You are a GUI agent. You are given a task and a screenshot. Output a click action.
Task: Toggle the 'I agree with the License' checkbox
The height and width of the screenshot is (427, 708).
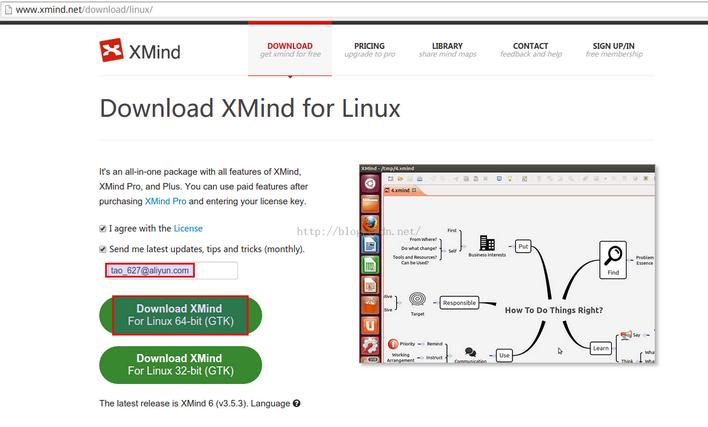coord(103,229)
